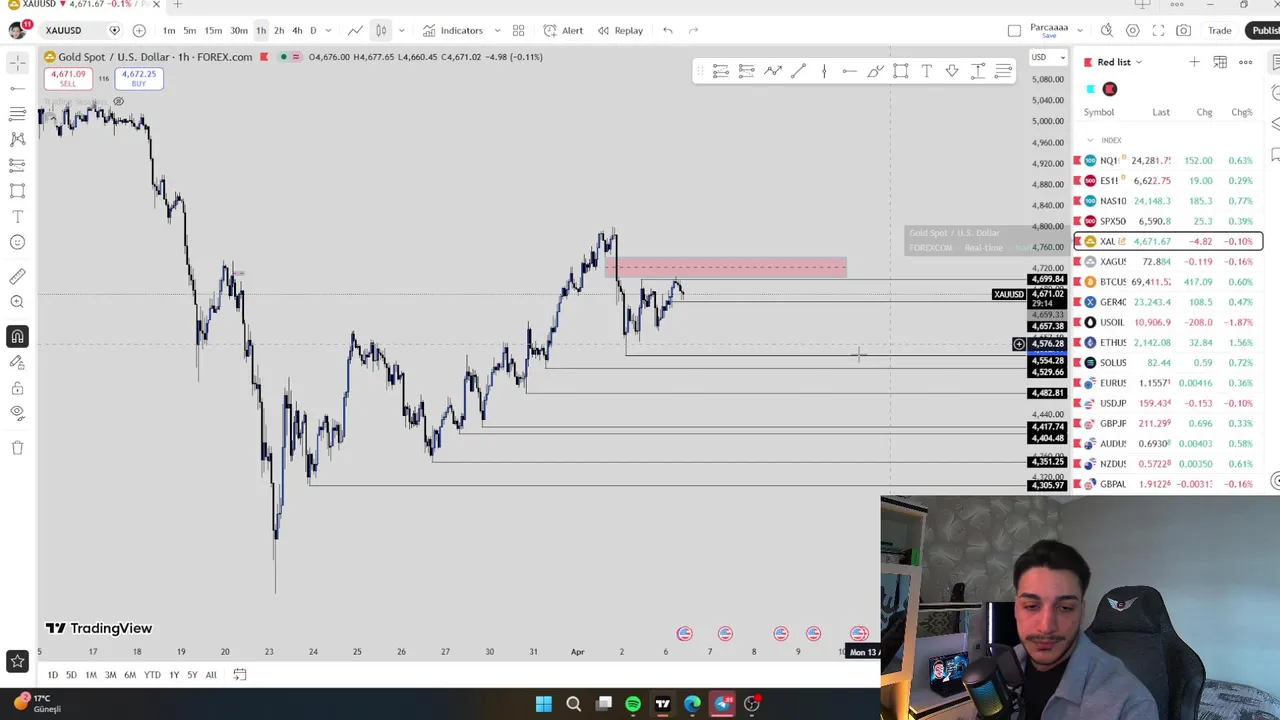Select ETHUSD row in watchlist
Viewport: 1280px width, 720px height.
[1168, 343]
